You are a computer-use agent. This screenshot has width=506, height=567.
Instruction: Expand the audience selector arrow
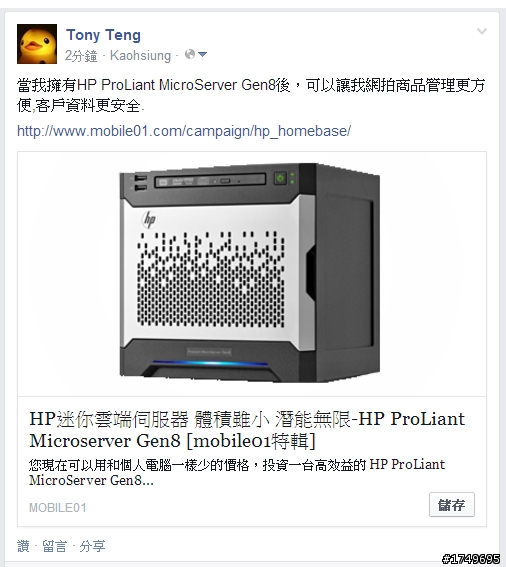(x=203, y=55)
